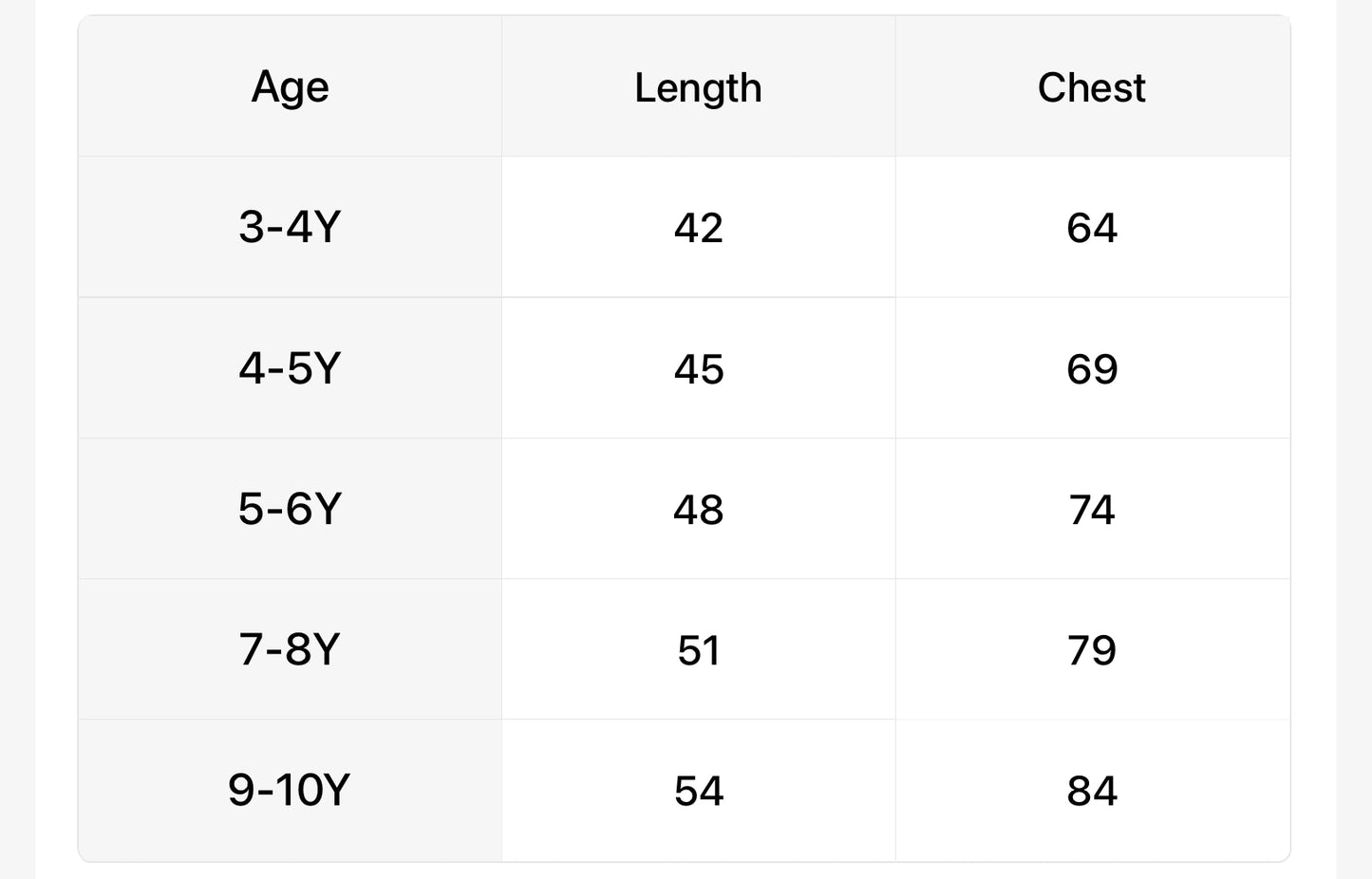
Task: Select the 7-8Y age row label
Action: [x=290, y=649]
